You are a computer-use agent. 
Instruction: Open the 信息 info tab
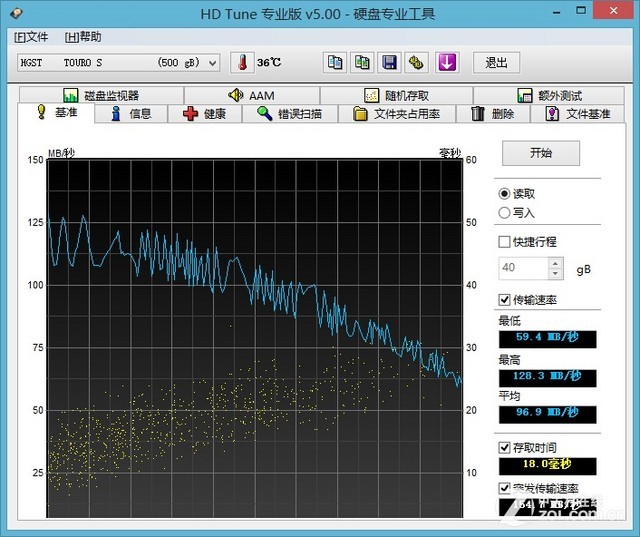(131, 114)
